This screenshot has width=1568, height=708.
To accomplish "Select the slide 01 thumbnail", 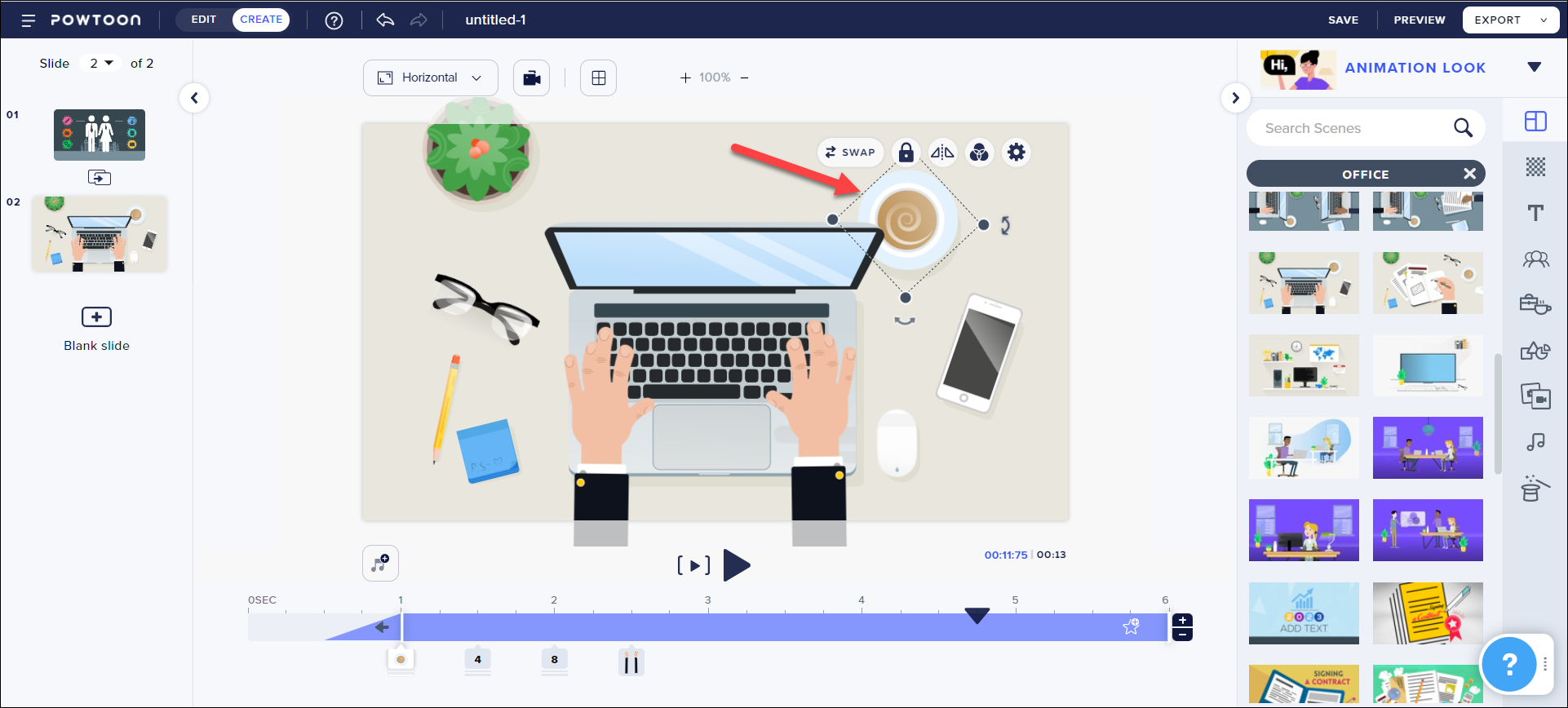I will [x=100, y=135].
